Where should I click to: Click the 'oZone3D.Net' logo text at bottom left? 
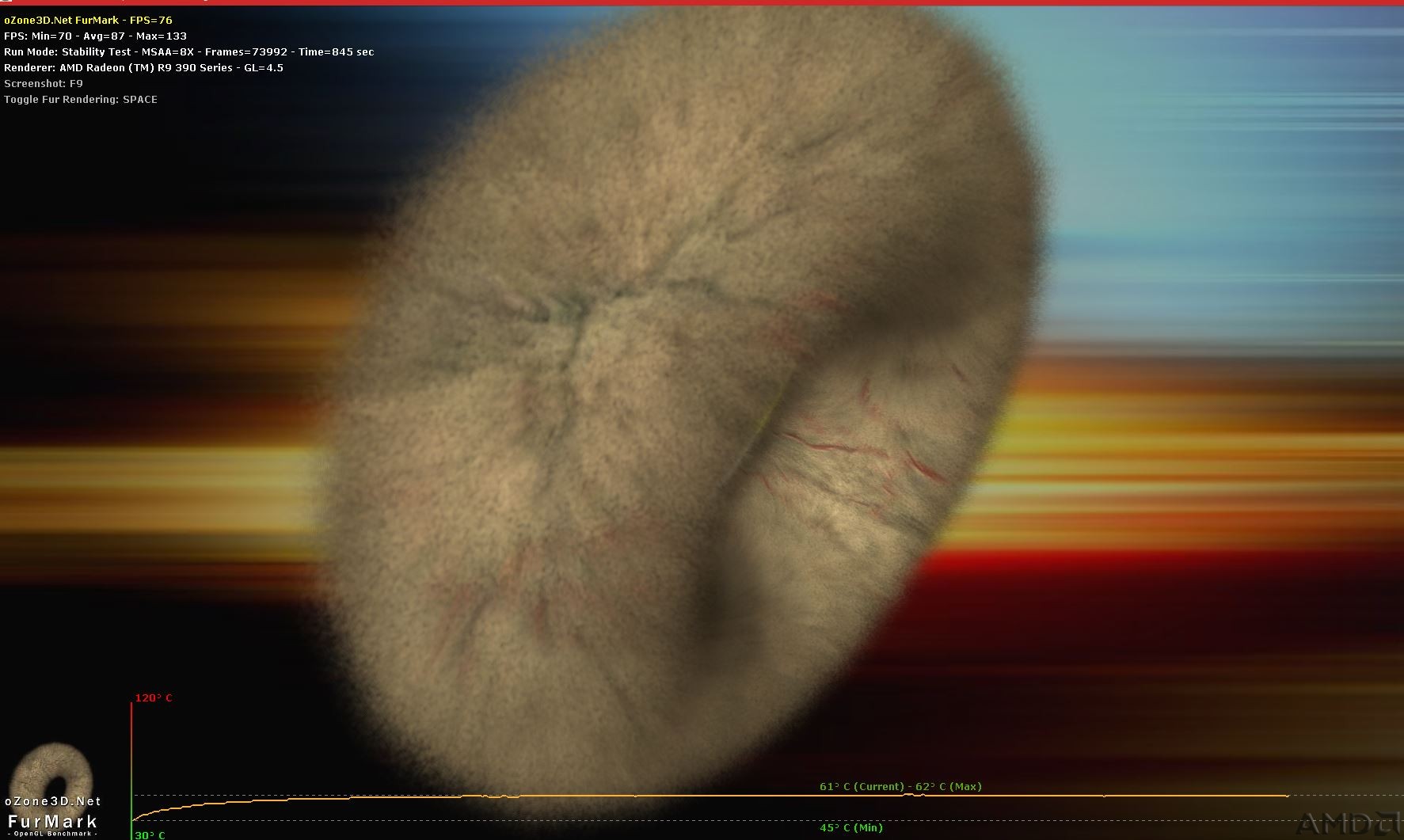point(53,802)
